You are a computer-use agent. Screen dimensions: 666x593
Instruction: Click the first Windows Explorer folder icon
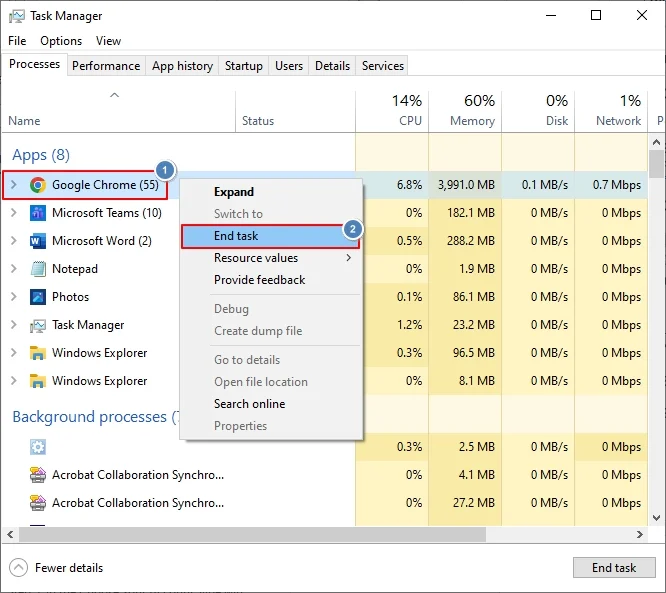pos(38,353)
